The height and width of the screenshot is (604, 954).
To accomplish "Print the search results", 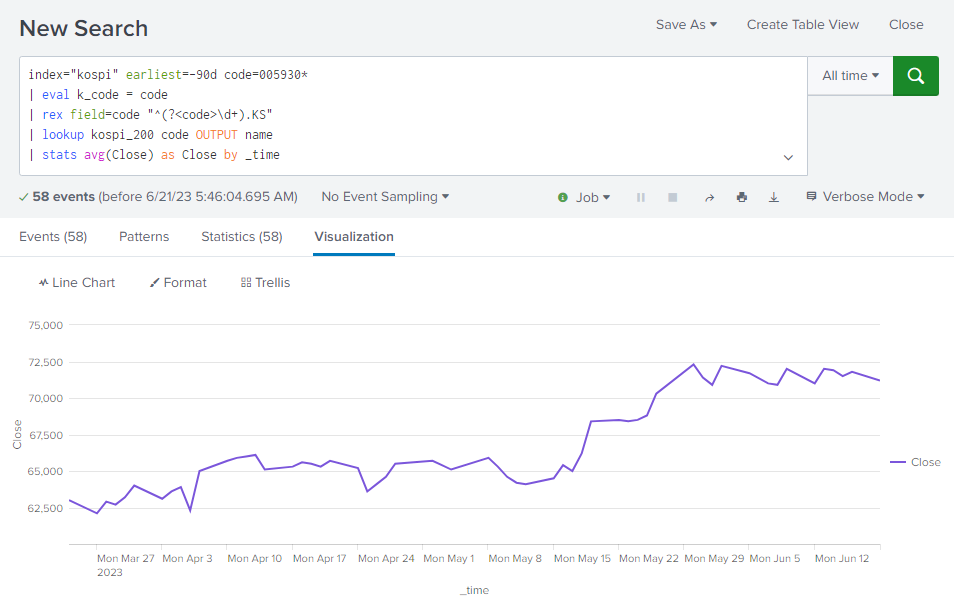I will point(742,197).
